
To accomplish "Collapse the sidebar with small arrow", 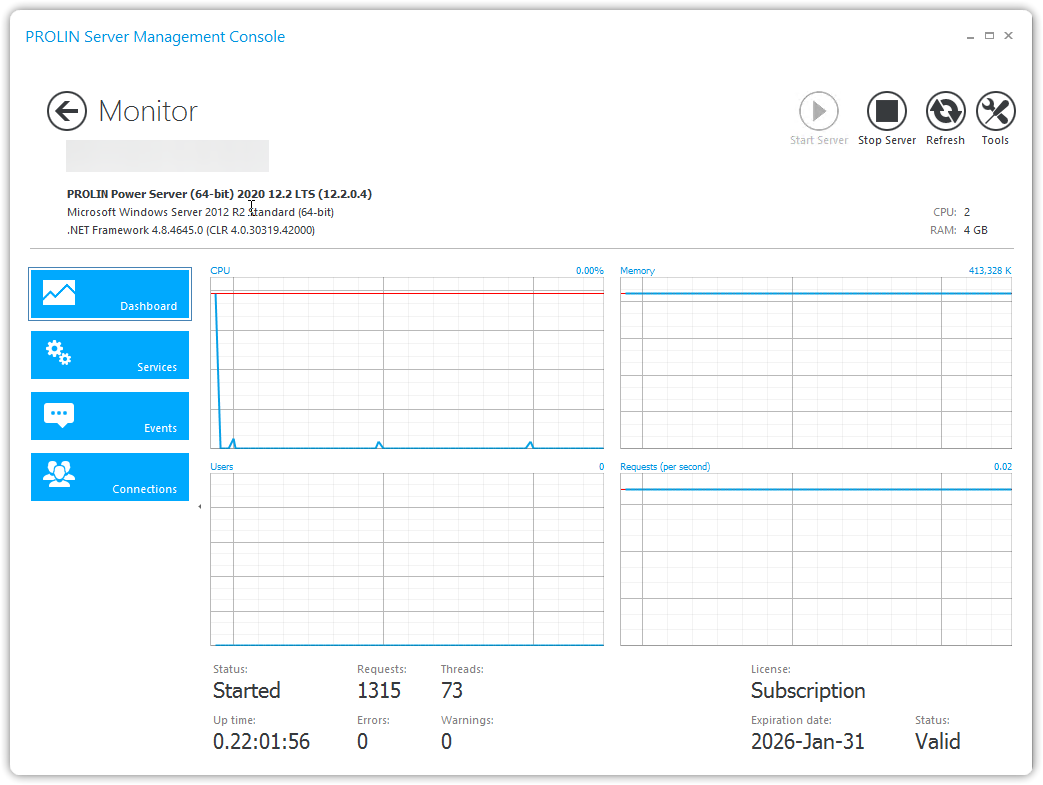I will [x=200, y=507].
